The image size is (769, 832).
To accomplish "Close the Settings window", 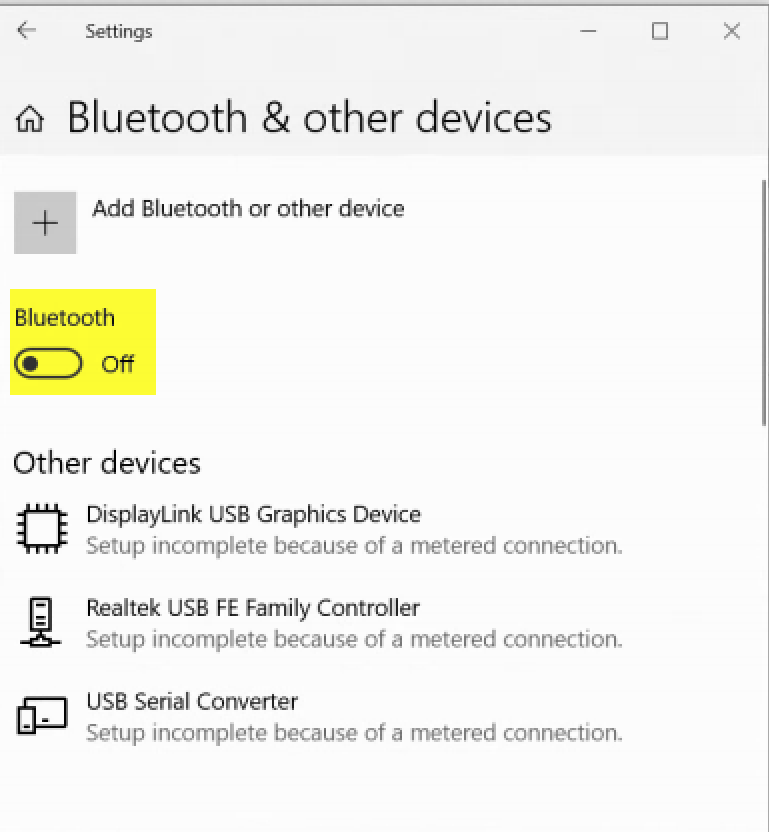I will coord(732,31).
